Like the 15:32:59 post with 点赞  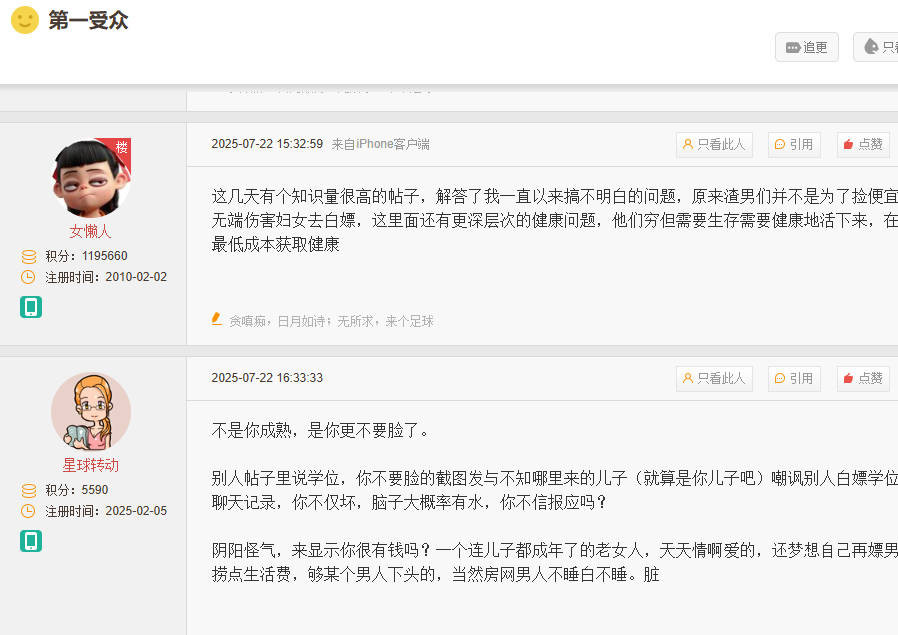[863, 144]
